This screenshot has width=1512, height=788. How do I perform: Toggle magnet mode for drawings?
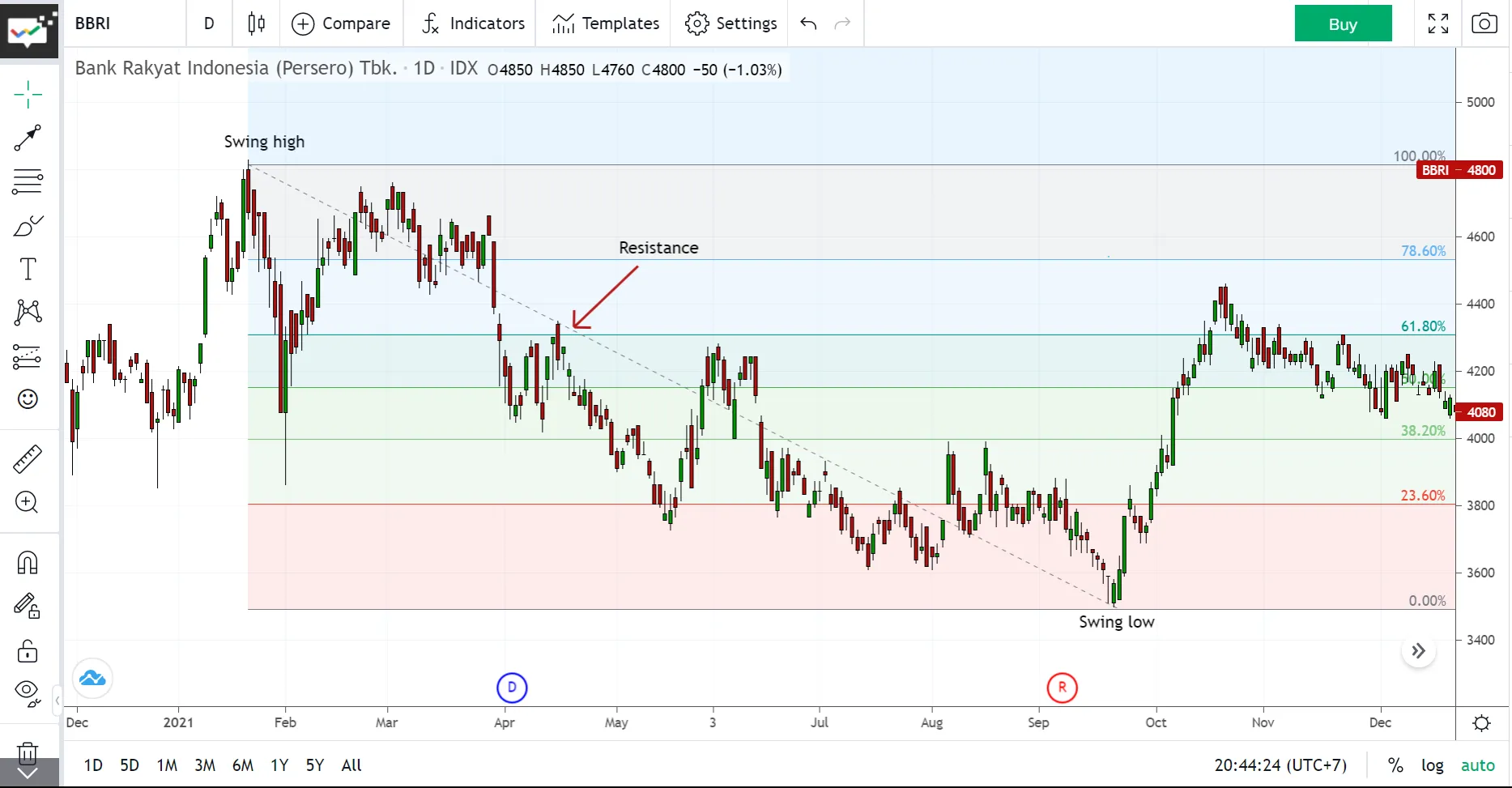pos(28,563)
